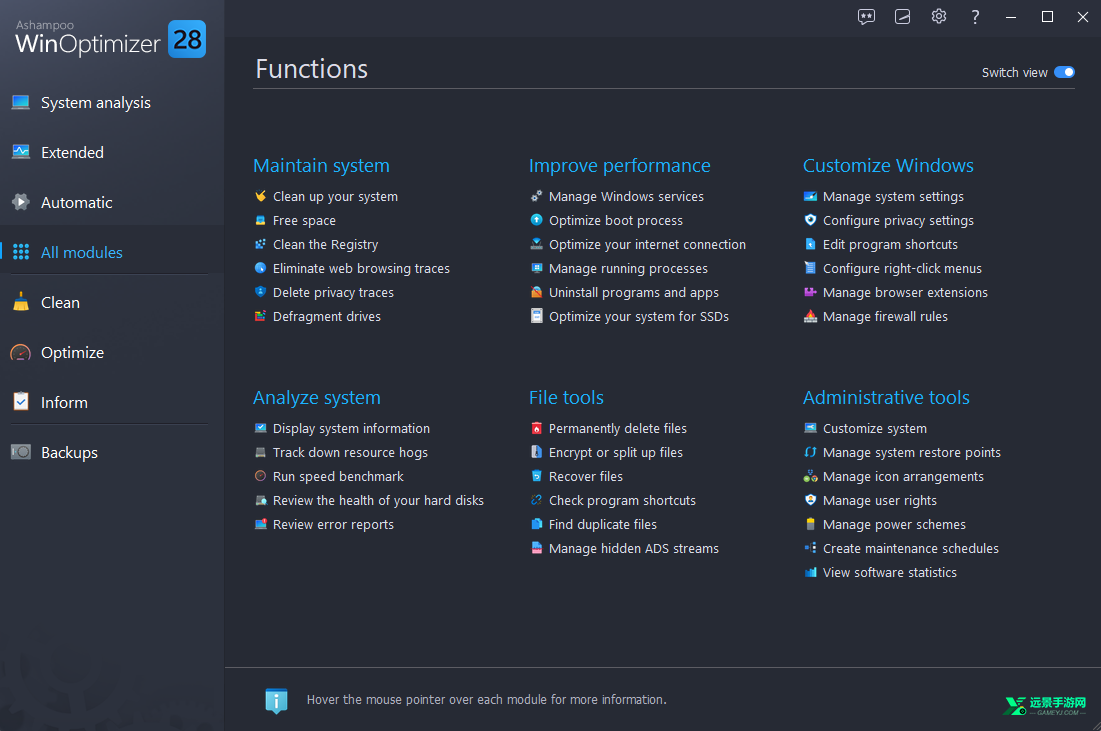Click the skin/theme icon in title bar
Image resolution: width=1101 pixels, height=731 pixels.
pyautogui.click(x=902, y=17)
